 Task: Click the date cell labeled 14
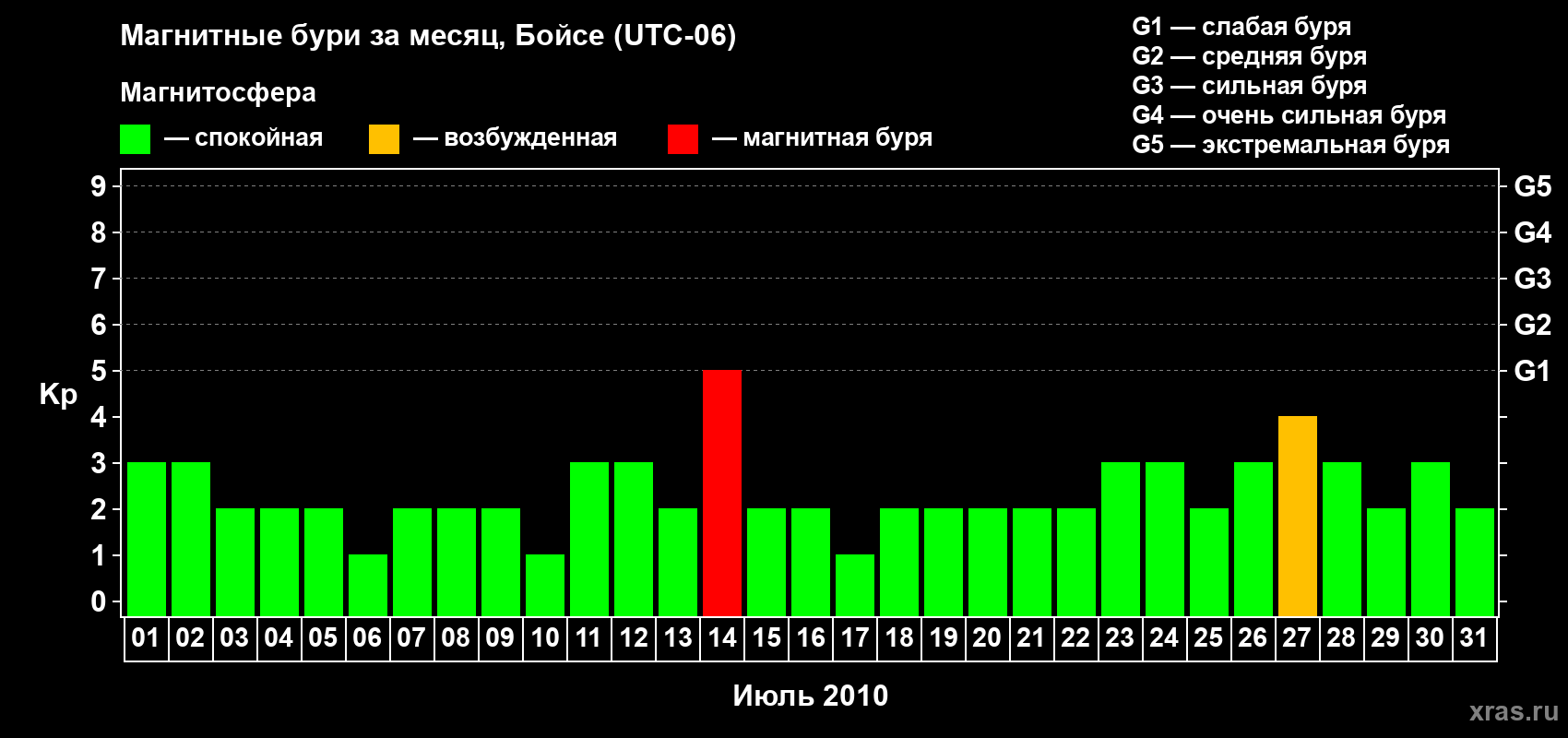pos(722,638)
